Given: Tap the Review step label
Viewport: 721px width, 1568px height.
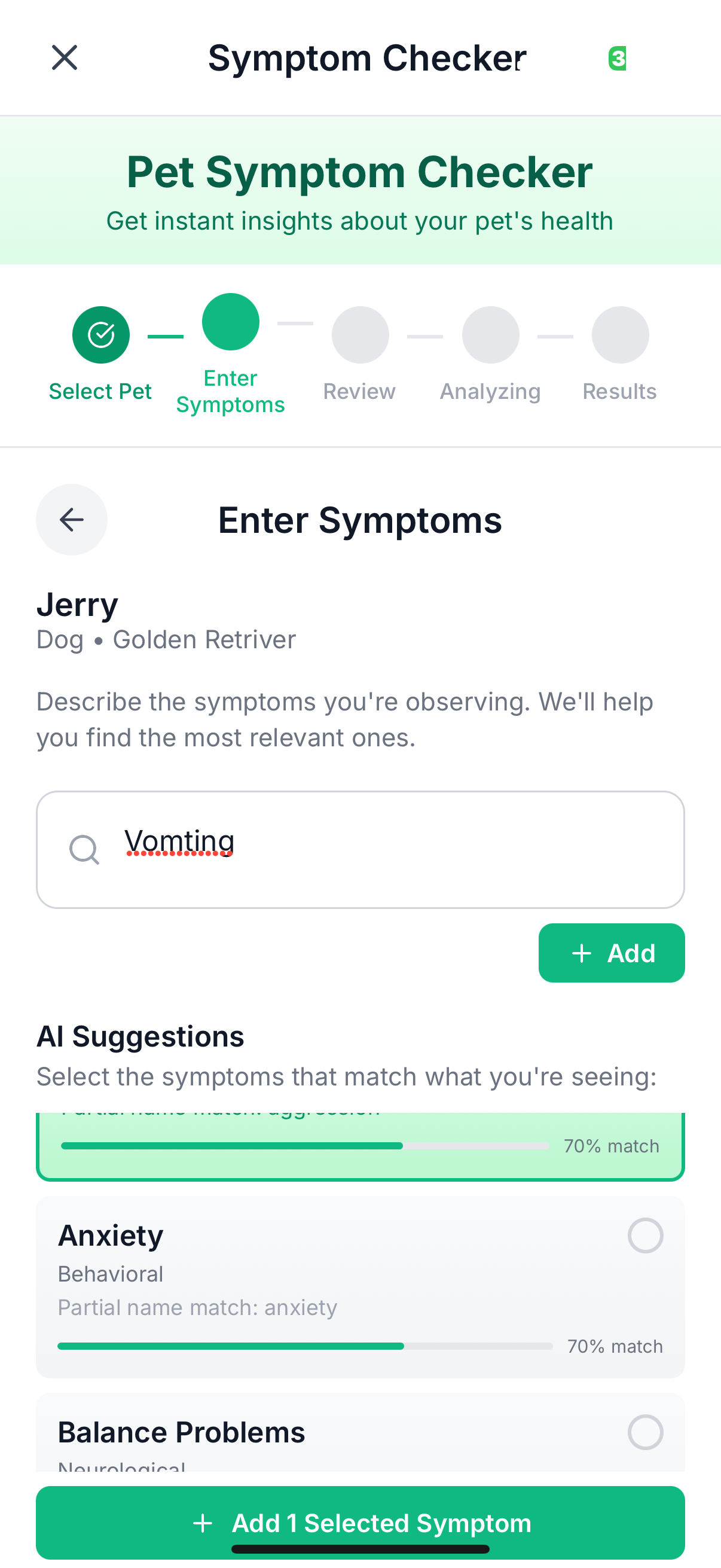Looking at the screenshot, I should coord(359,391).
